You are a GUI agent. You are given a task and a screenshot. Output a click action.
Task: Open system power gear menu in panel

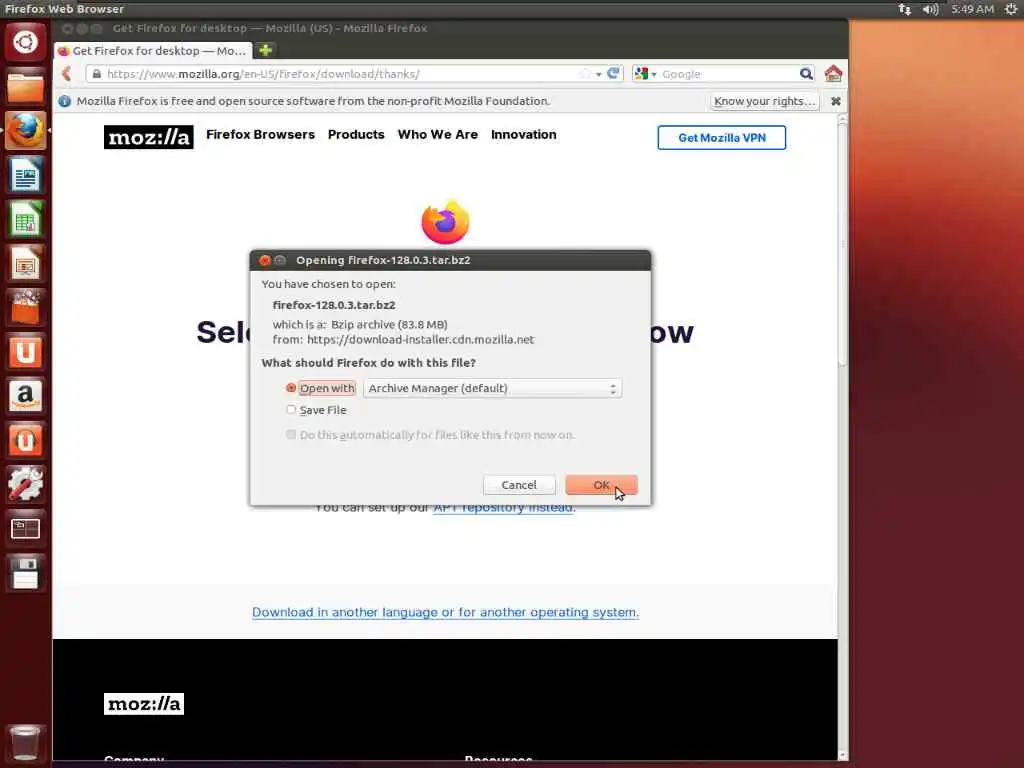1010,9
